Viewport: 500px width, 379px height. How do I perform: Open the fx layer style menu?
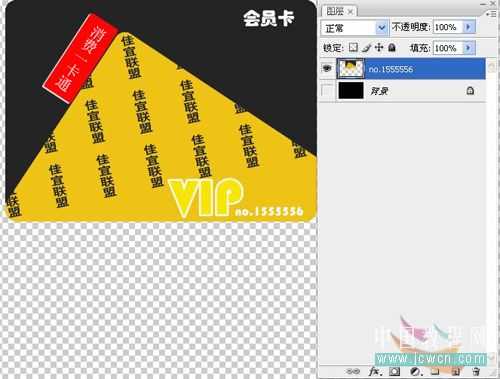pos(375,371)
